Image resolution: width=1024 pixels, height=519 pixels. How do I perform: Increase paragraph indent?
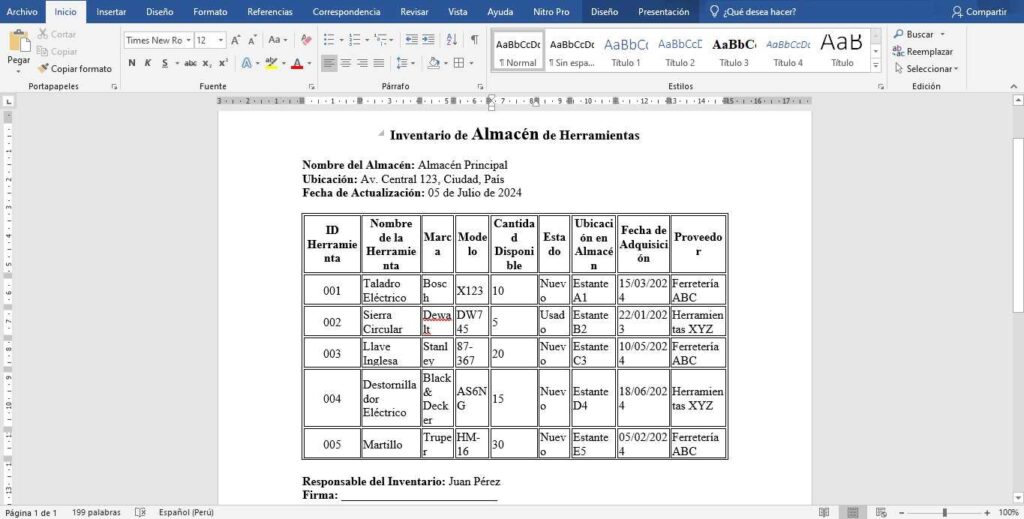click(428, 40)
